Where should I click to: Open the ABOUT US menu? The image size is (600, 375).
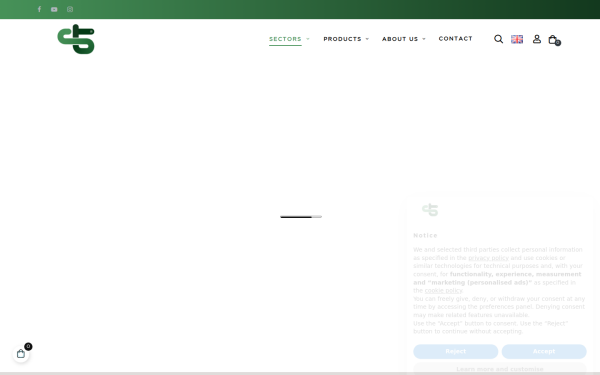point(400,39)
